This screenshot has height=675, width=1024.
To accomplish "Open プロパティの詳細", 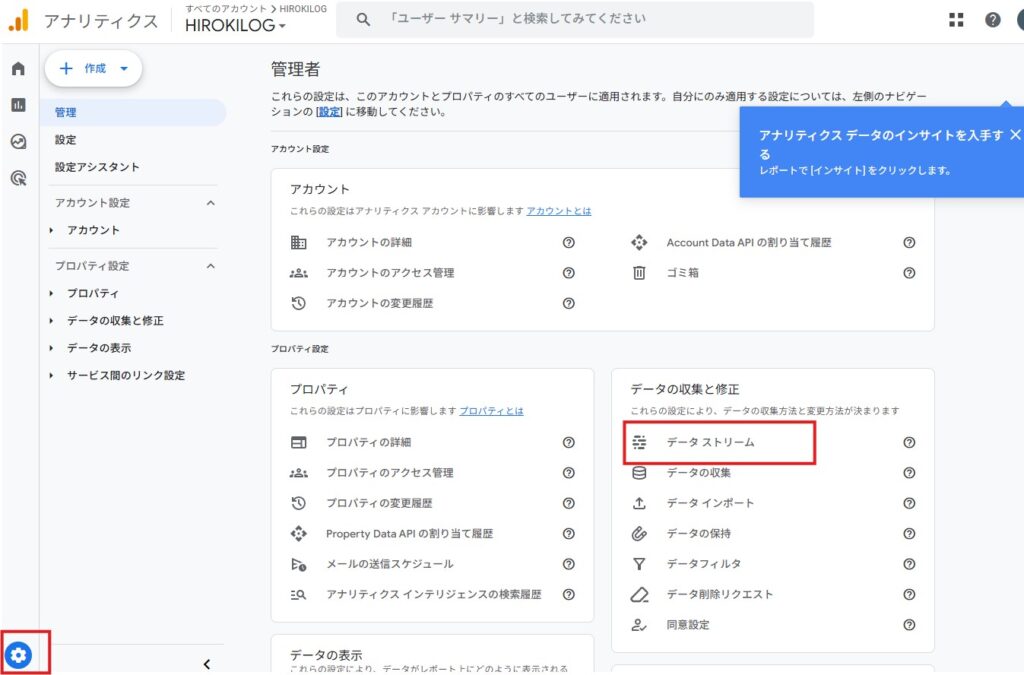I will [368, 442].
